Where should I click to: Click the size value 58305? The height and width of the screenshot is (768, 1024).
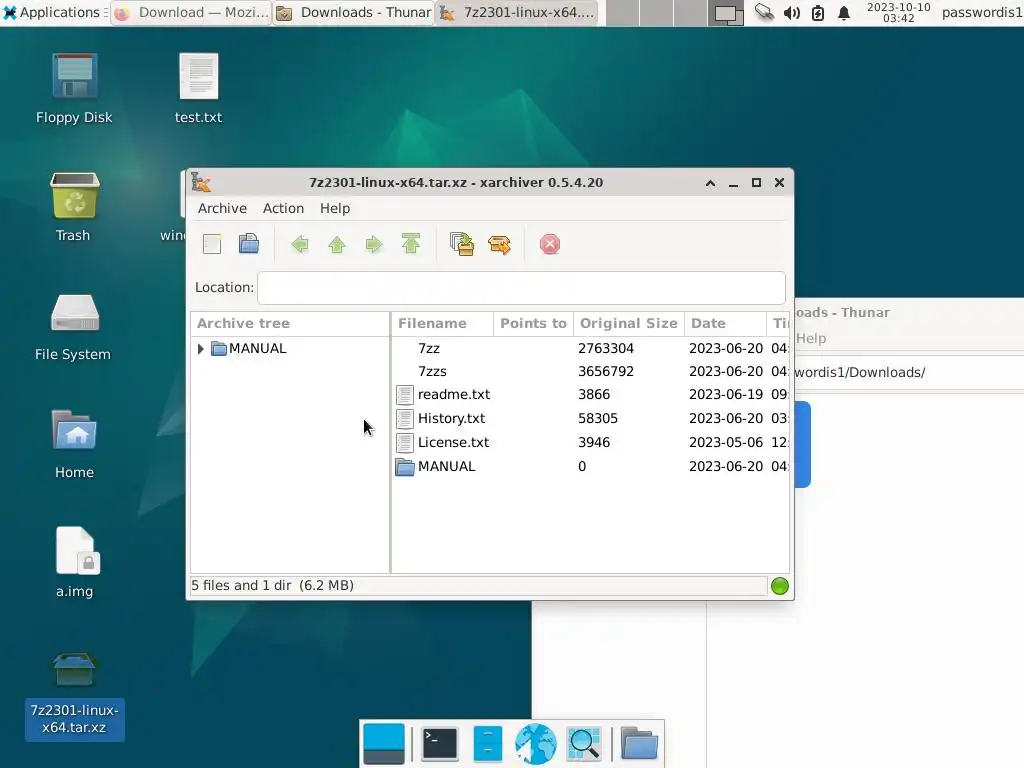598,419
